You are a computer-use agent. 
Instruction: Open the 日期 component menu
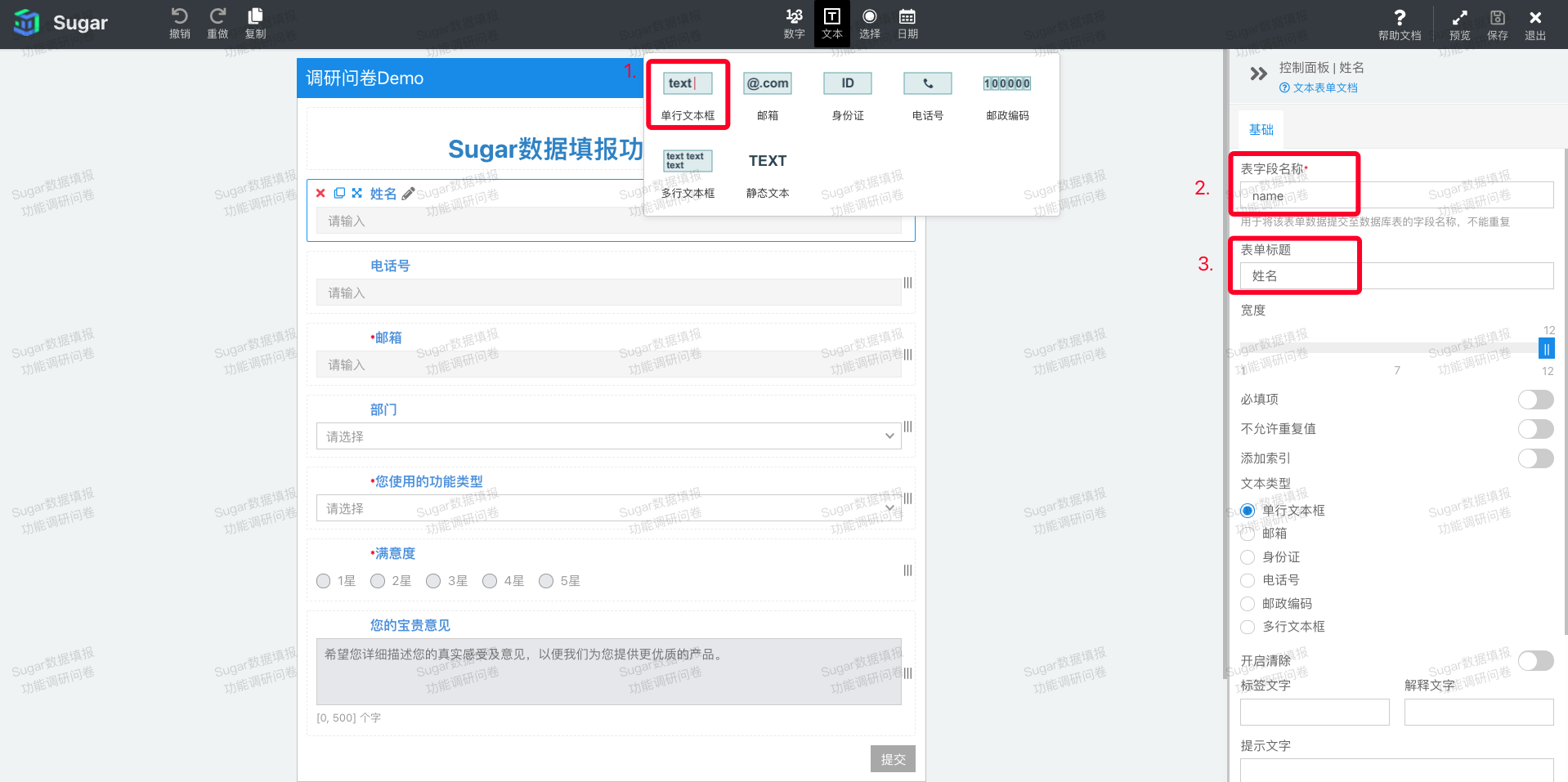(907, 24)
